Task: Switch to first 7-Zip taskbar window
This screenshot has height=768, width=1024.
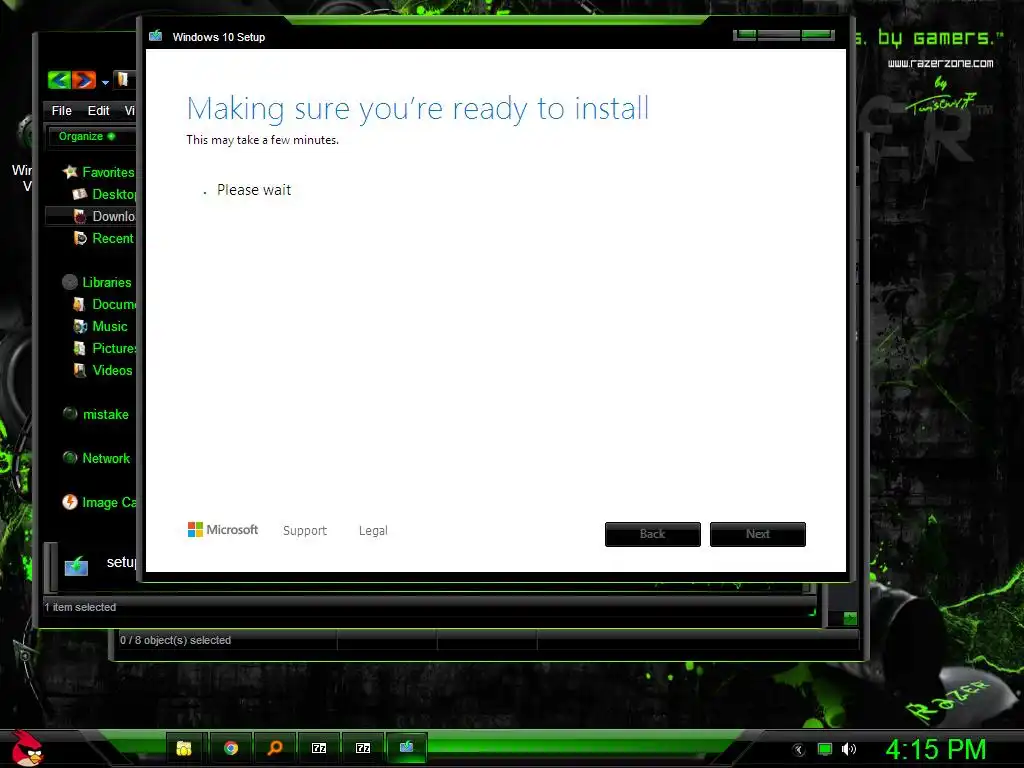Action: 319,748
